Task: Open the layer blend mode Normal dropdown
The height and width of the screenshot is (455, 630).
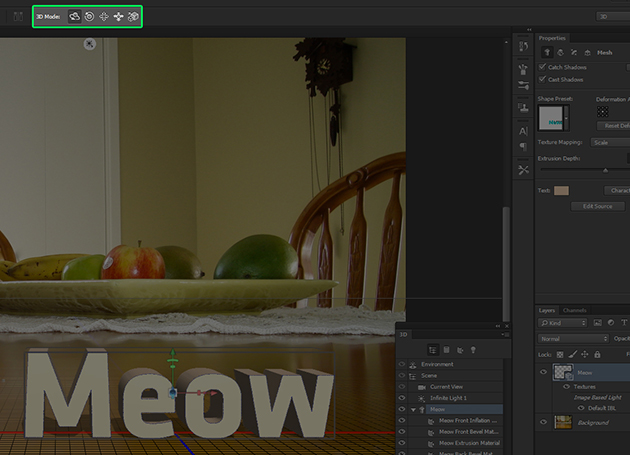Action: click(573, 339)
